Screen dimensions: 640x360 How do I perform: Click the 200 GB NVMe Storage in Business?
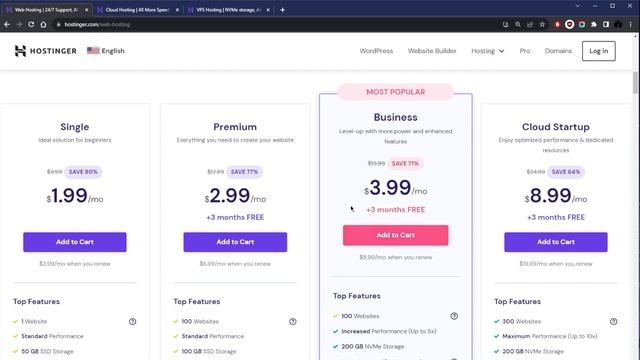tap(373, 347)
